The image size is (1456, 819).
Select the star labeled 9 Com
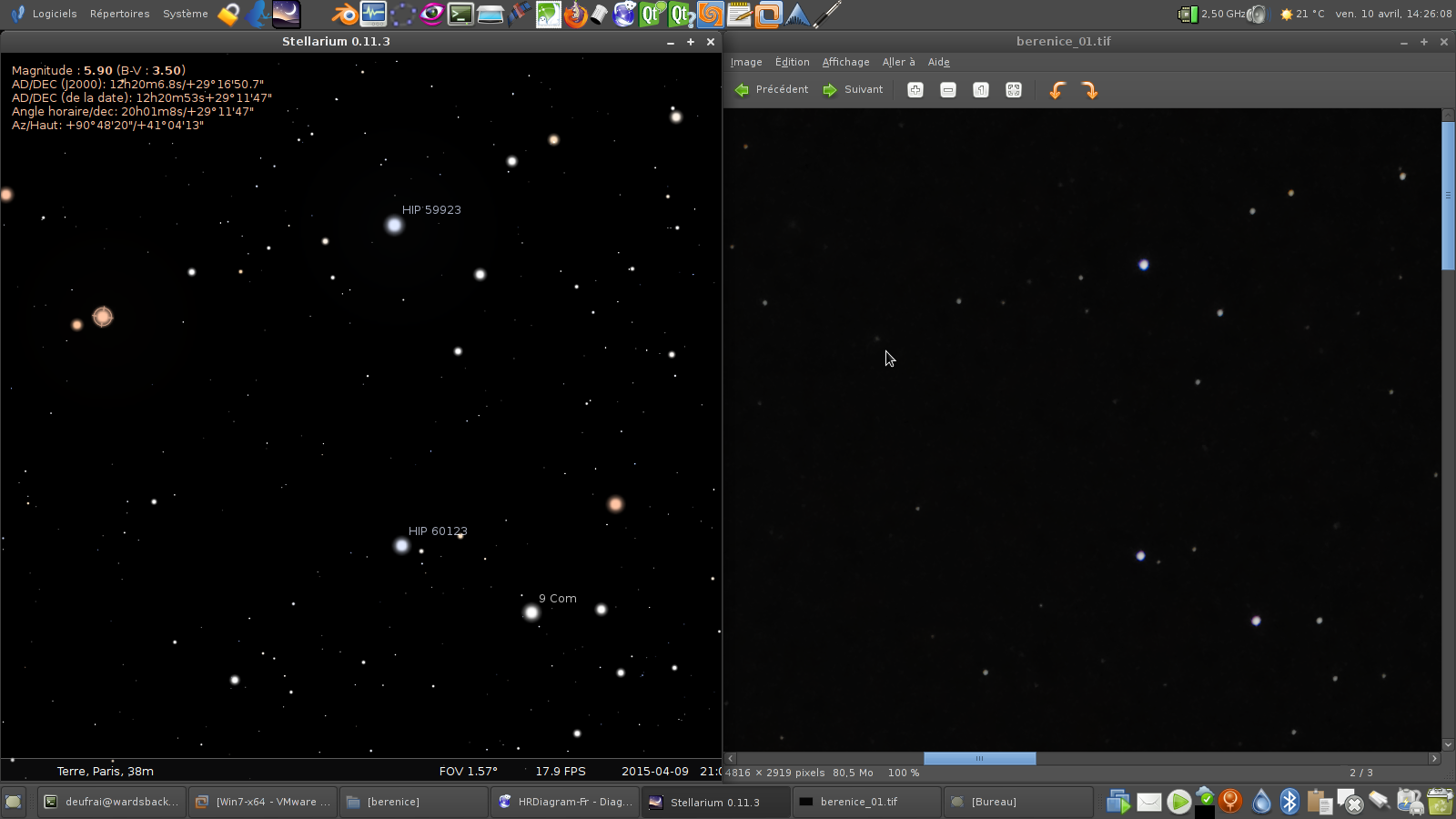531,612
